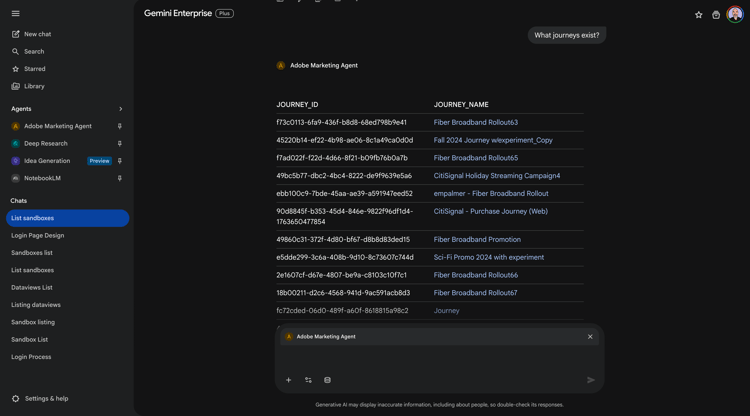
Task: Open the shopping bag icon in the header
Action: pyautogui.click(x=716, y=15)
